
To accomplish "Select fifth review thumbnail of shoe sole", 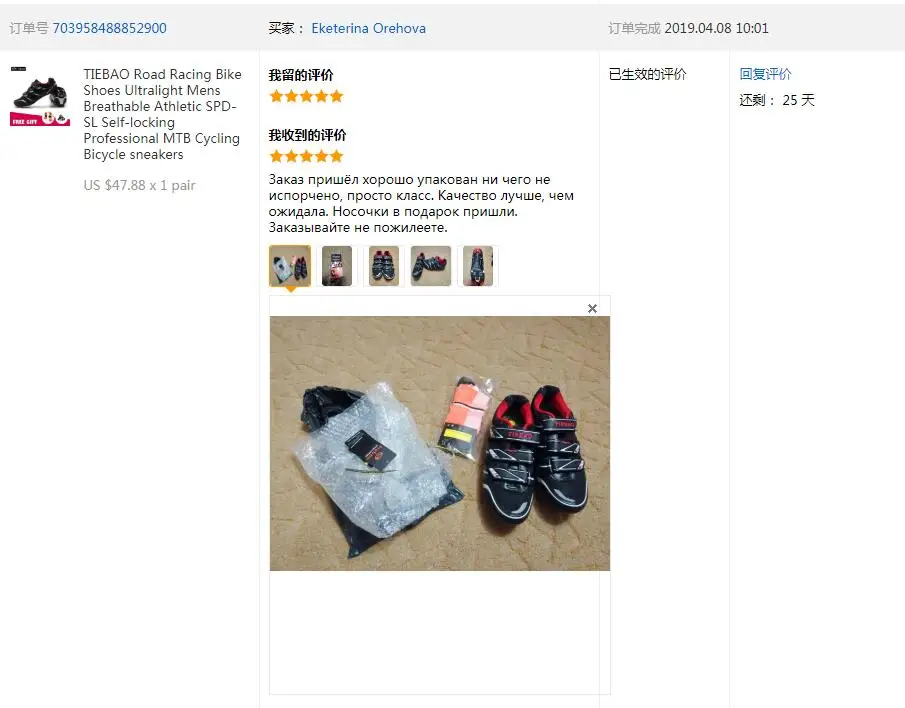I will 478,266.
